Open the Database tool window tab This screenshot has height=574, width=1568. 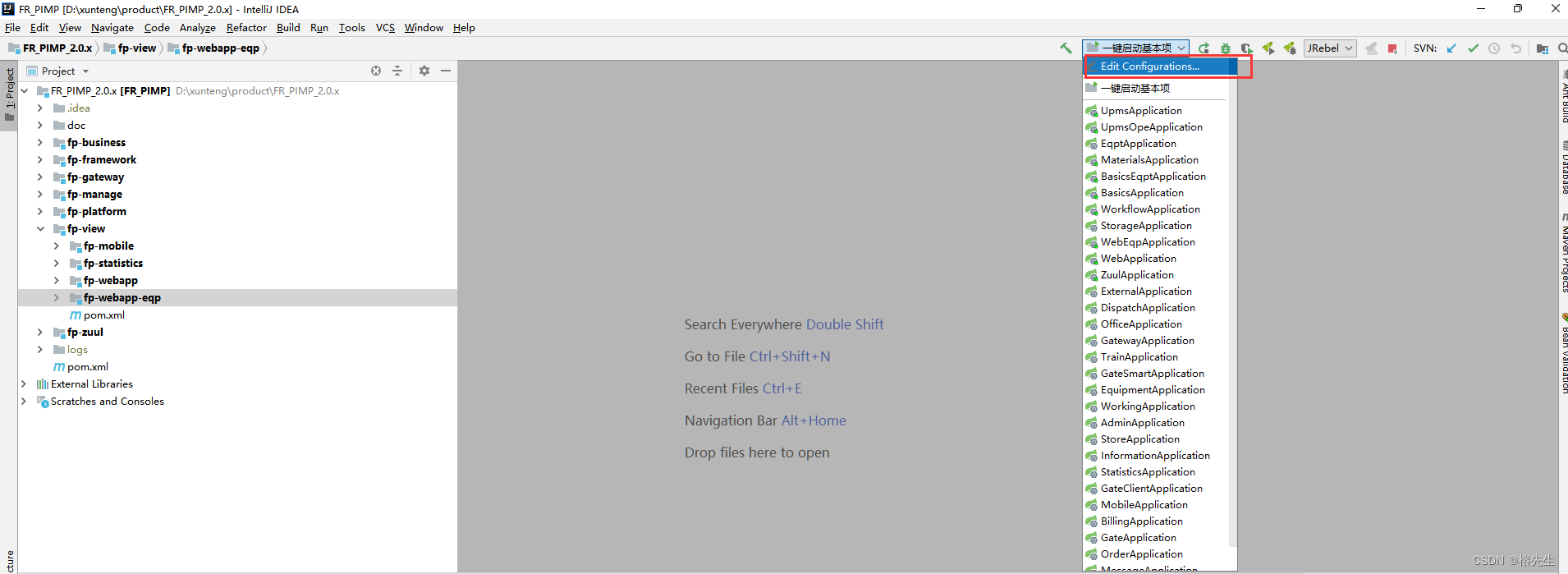[1564, 167]
